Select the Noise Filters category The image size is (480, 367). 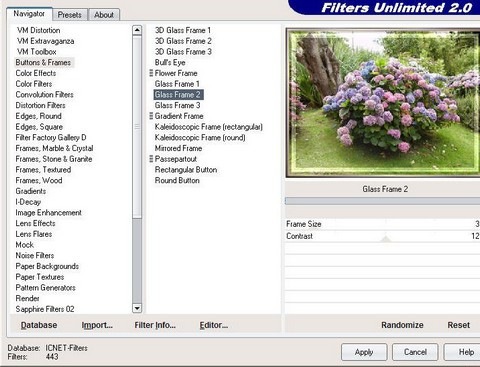tap(35, 255)
